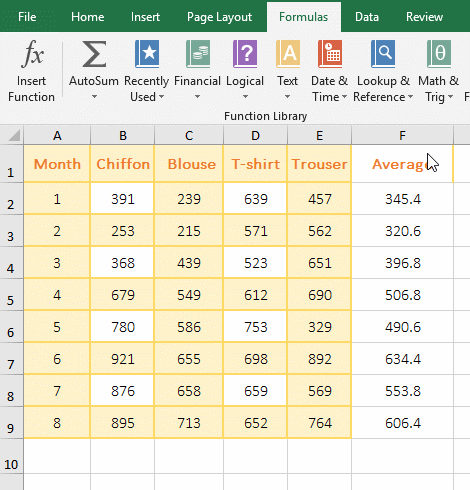Select the cell containing 239
The width and height of the screenshot is (470, 490).
pos(189,199)
